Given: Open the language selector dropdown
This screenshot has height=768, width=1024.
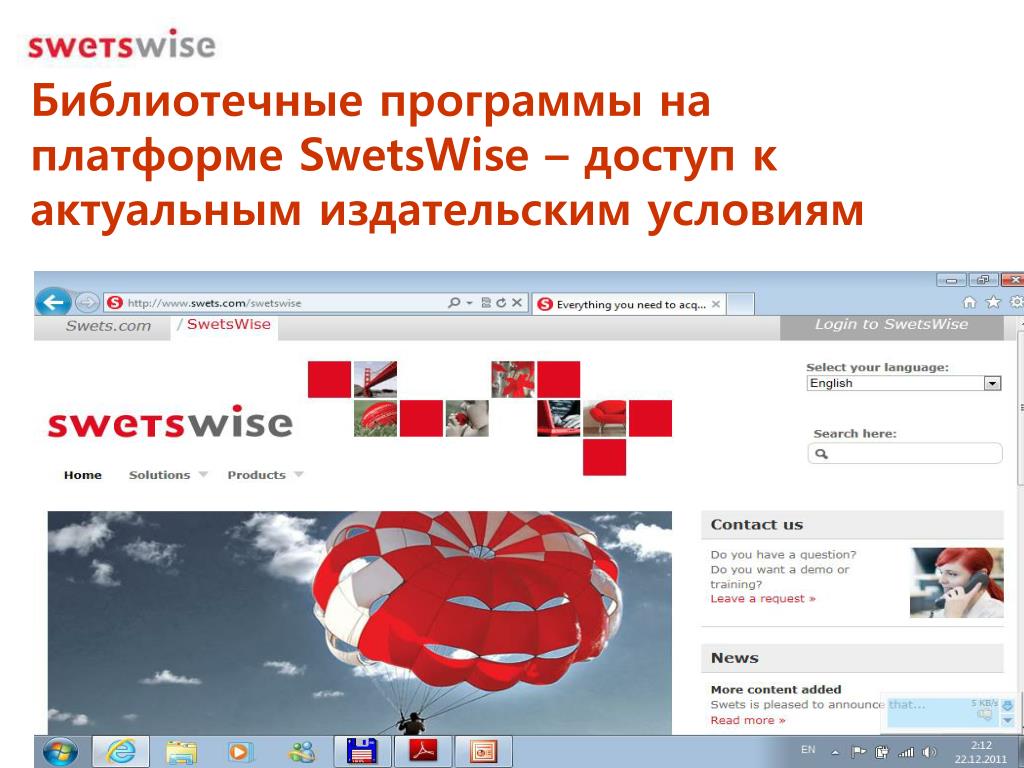Looking at the screenshot, I should (904, 383).
